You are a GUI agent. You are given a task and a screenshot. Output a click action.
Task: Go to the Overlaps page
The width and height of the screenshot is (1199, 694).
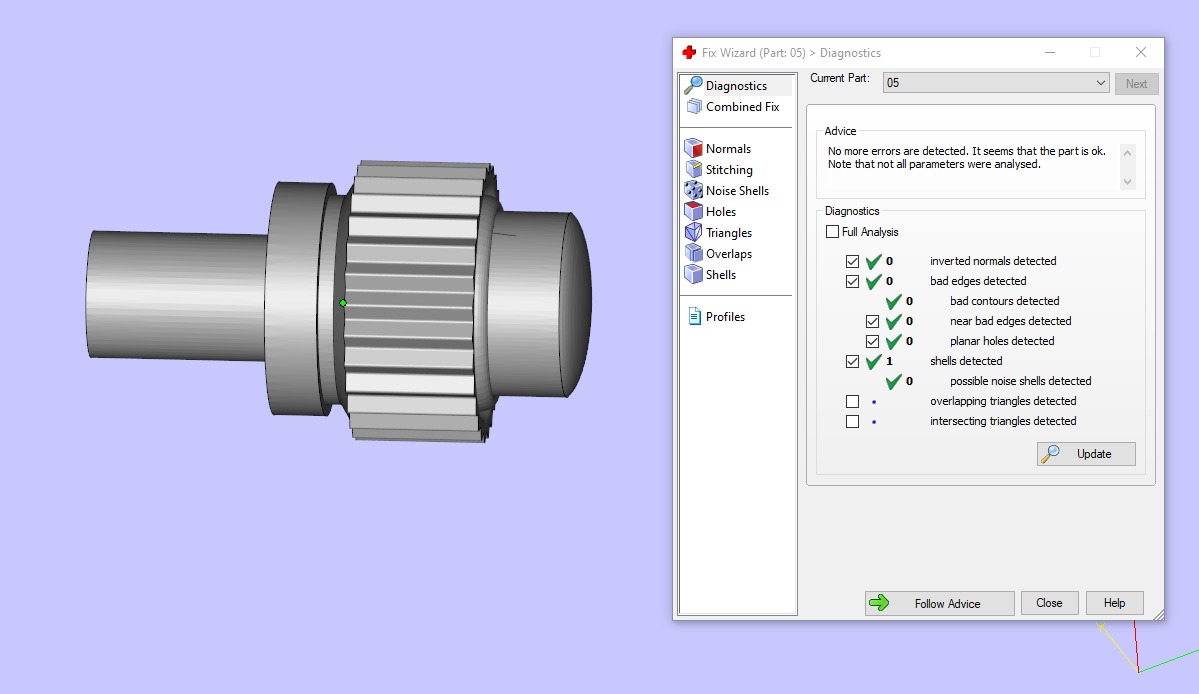729,254
